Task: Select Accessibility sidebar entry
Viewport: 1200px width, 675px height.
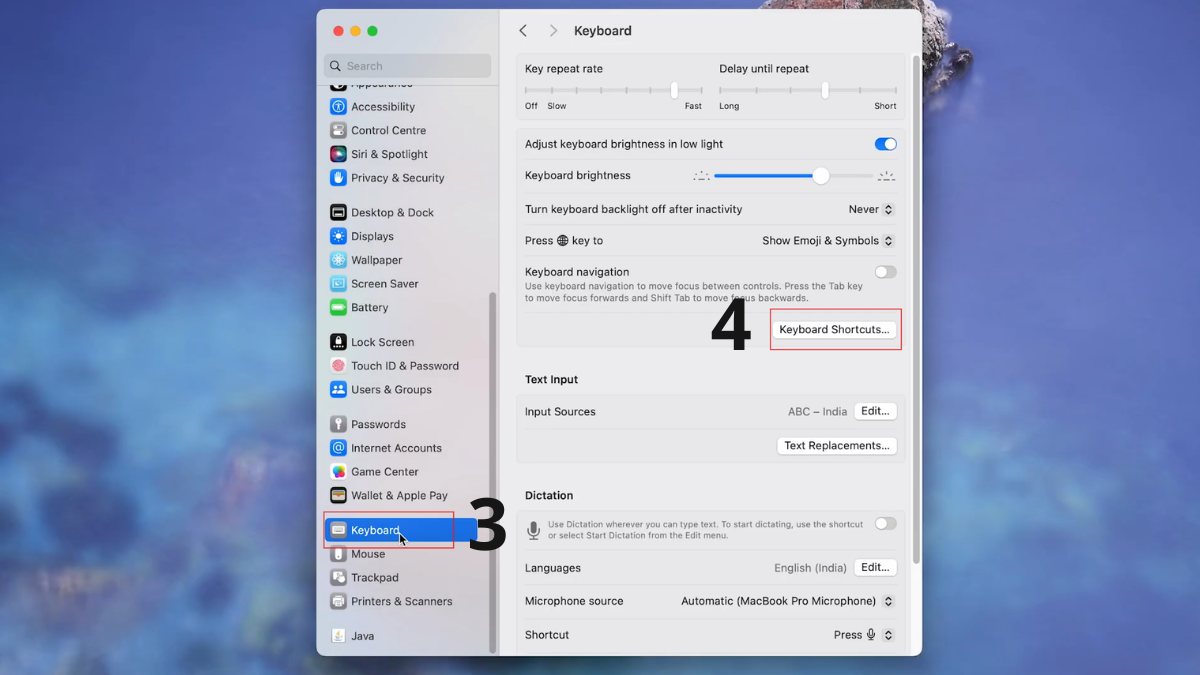Action: point(383,107)
